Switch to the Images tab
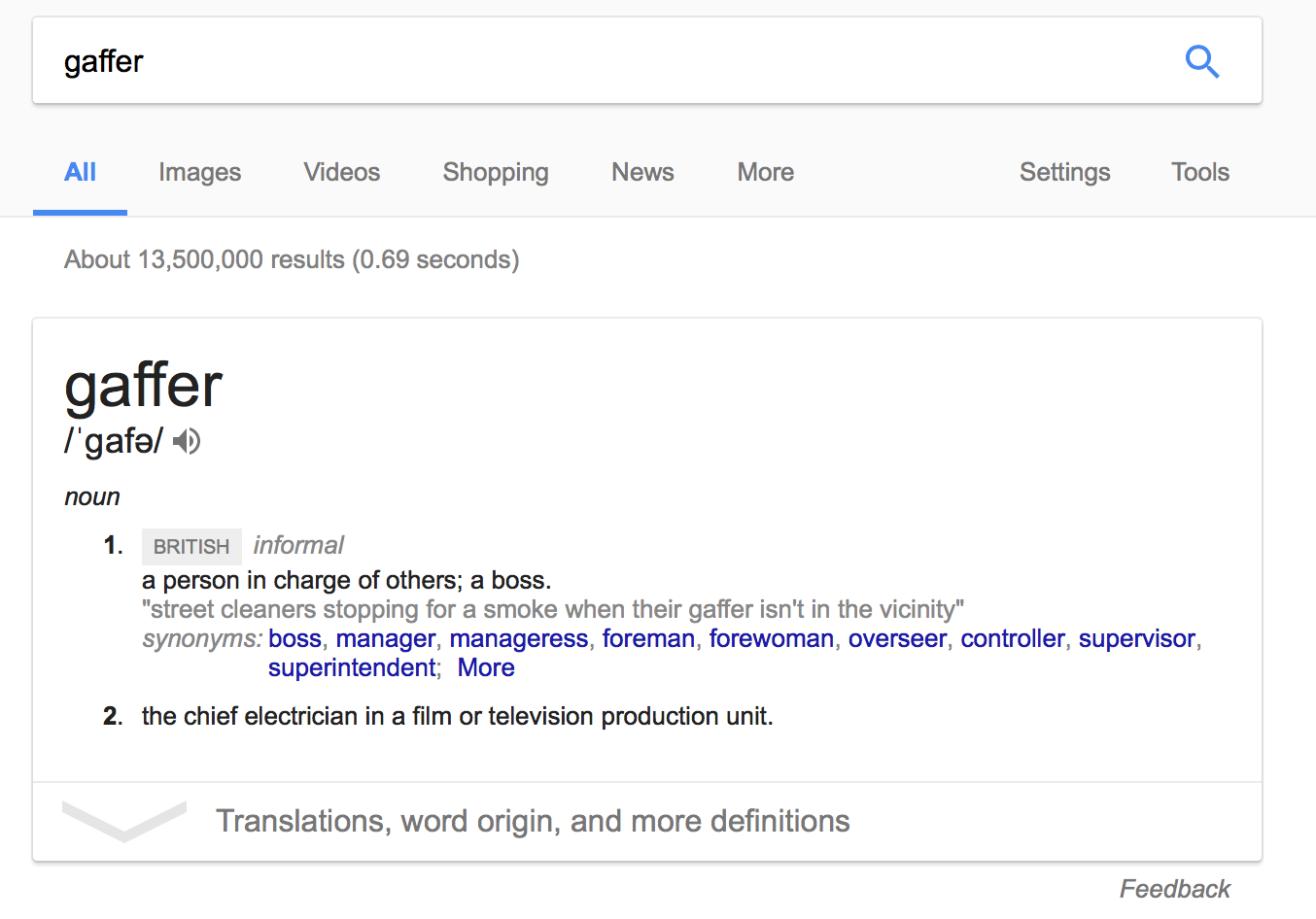Image resolution: width=1316 pixels, height=919 pixels. point(199,172)
